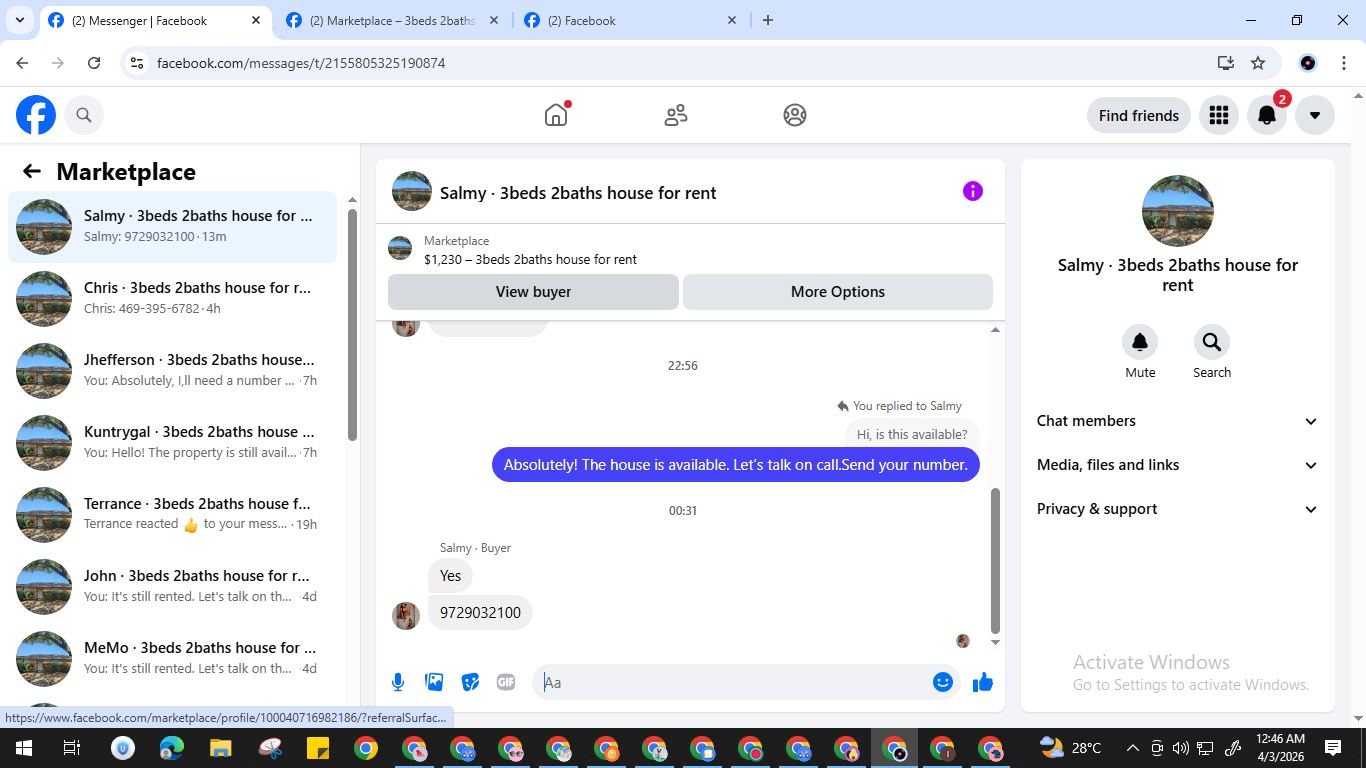Open Sticky Notes from the taskbar

(318, 748)
